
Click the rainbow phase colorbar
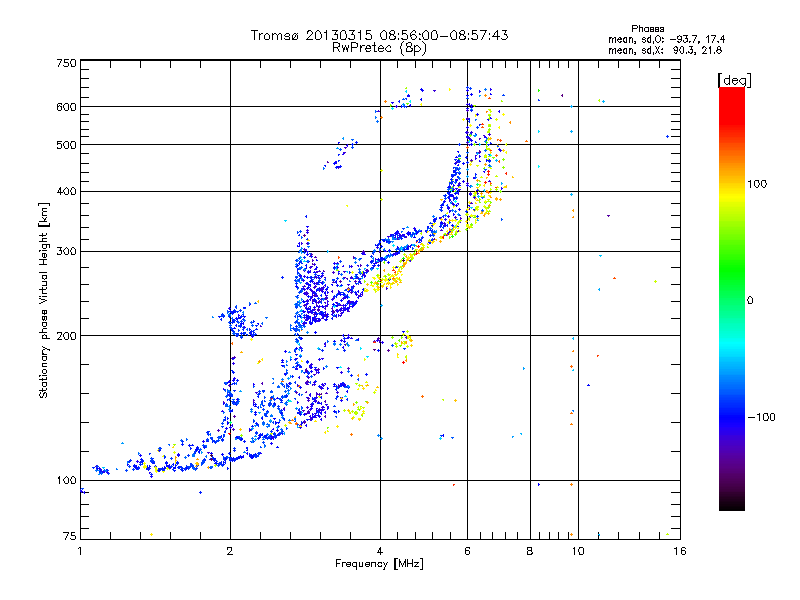click(732, 298)
